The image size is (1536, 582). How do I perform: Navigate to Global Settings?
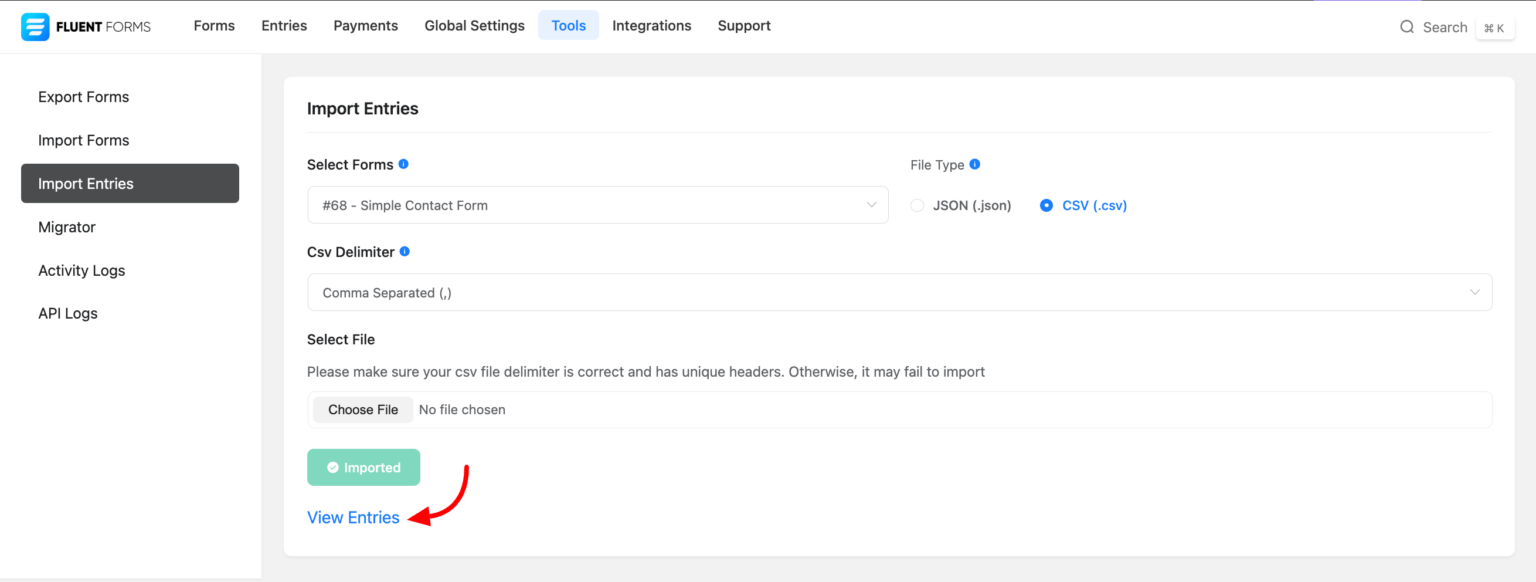tap(474, 25)
